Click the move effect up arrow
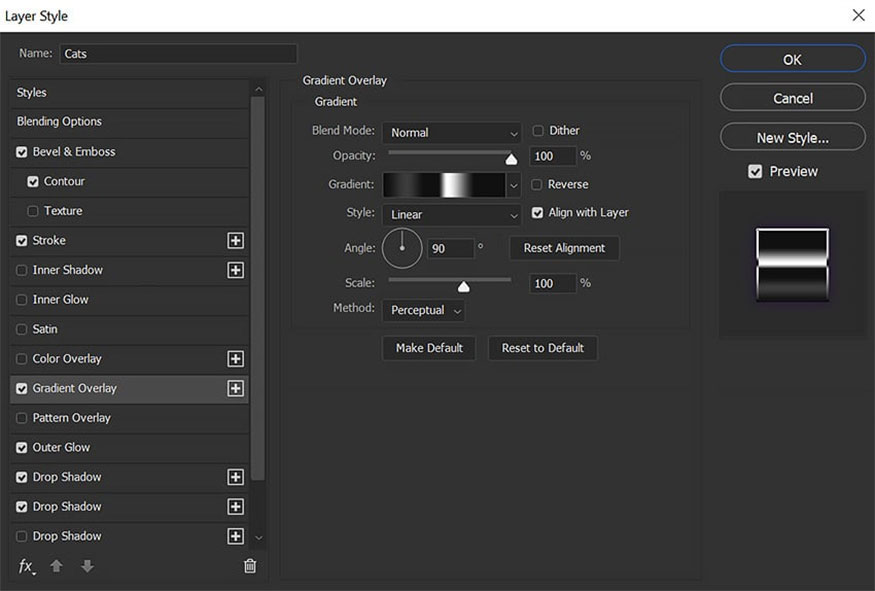The height and width of the screenshot is (591, 875). point(57,566)
